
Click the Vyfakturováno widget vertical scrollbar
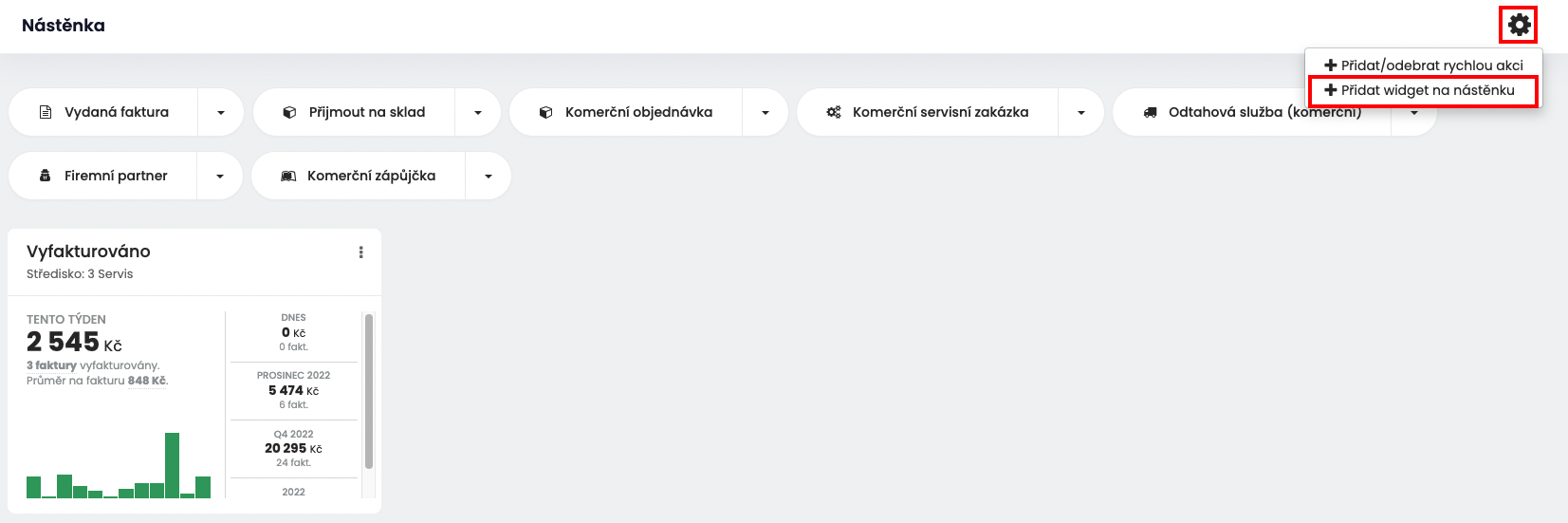[x=369, y=392]
